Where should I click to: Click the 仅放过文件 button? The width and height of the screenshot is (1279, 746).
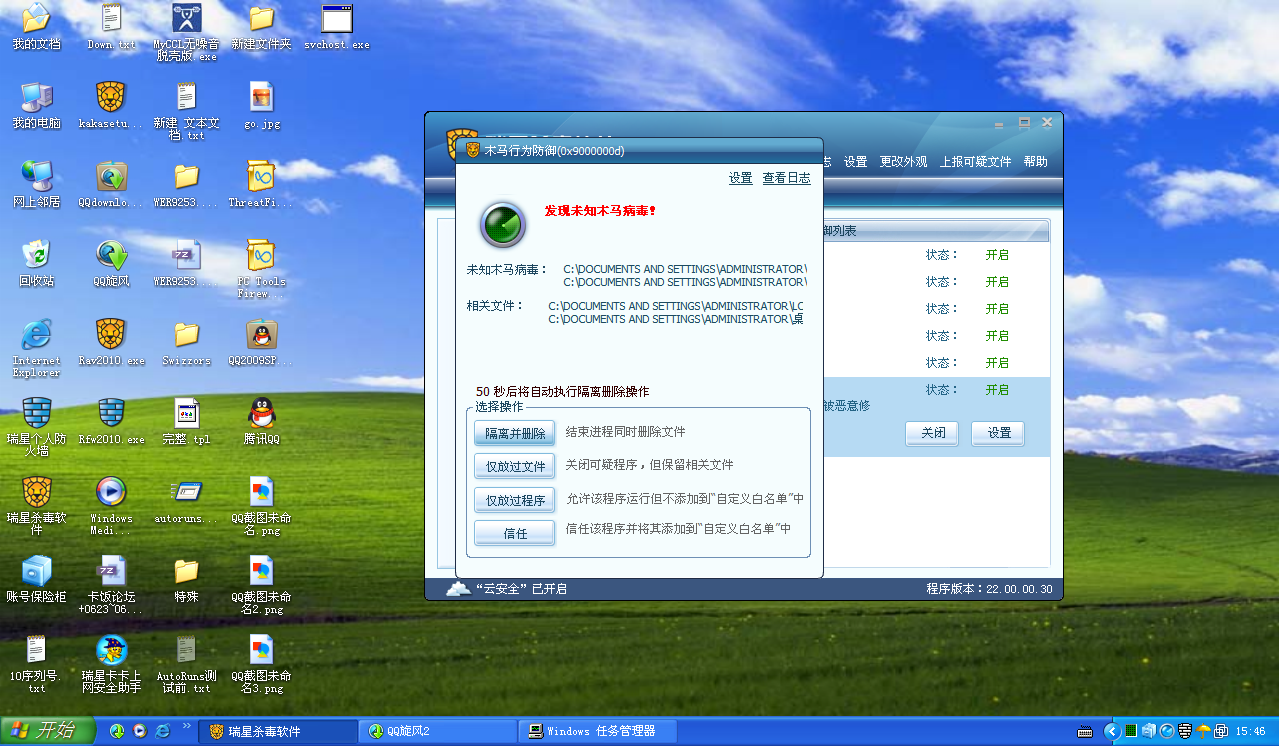[x=514, y=466]
